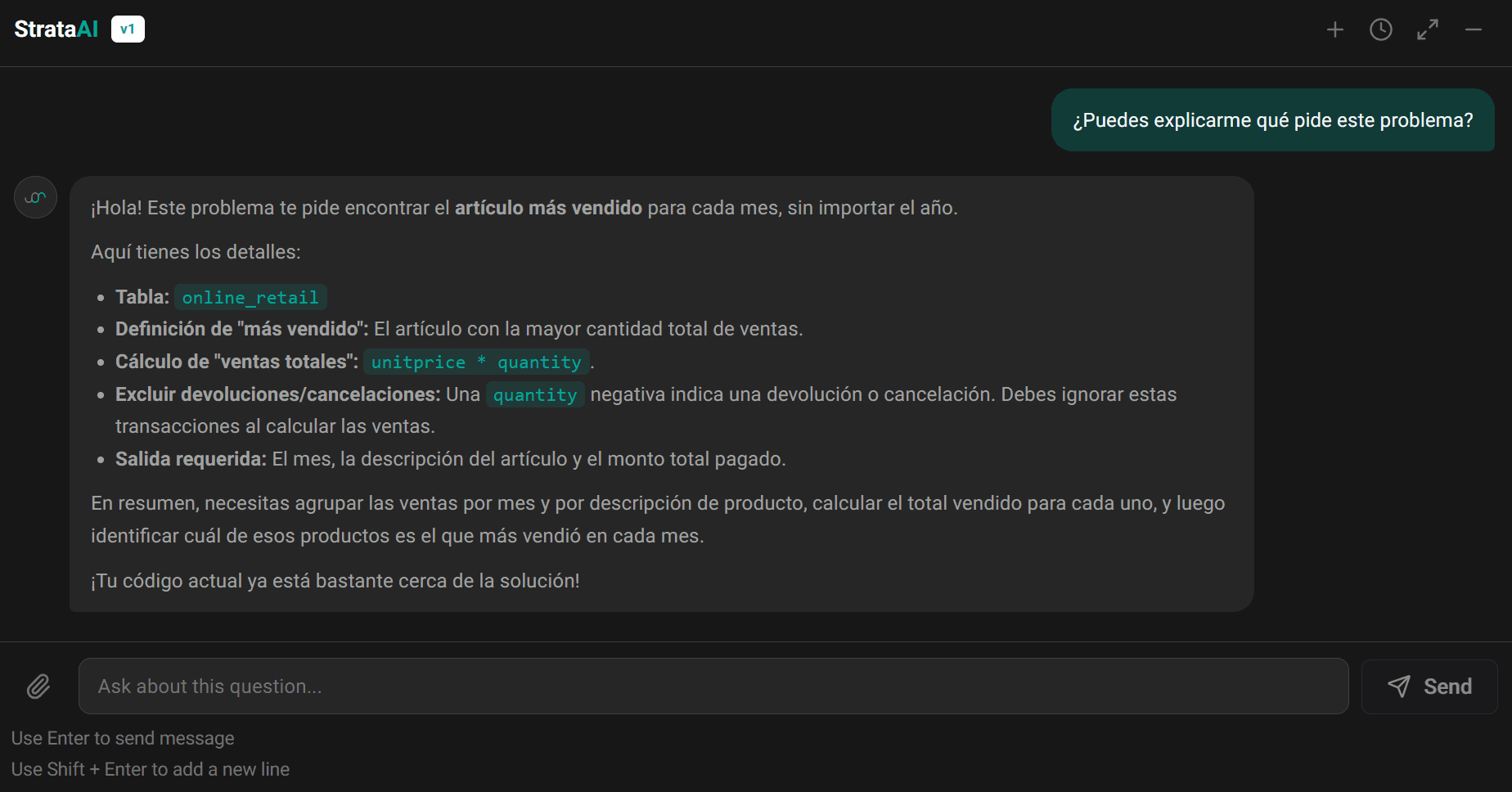Click user message '¿Puedes explicarme qué pide este problema?'

click(x=1272, y=120)
